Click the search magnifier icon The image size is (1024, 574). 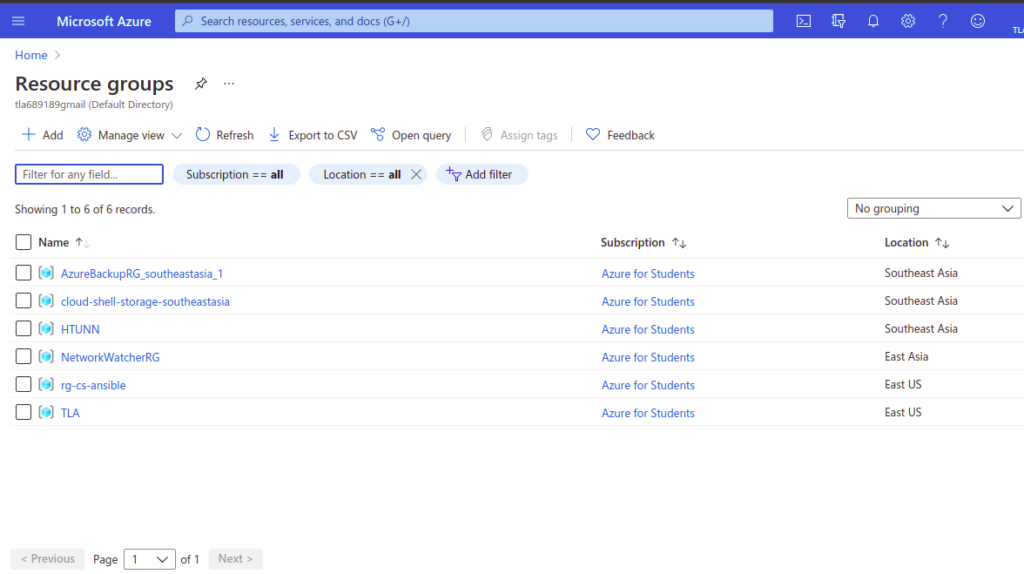pyautogui.click(x=188, y=21)
